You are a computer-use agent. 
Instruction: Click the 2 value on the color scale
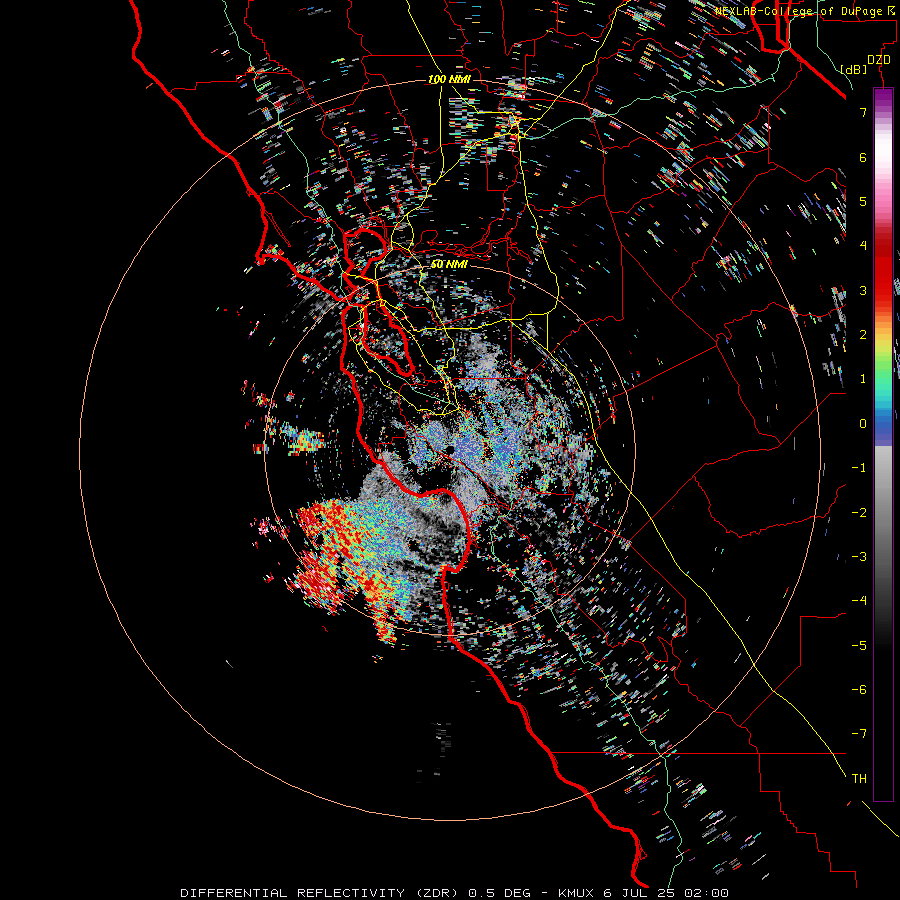[863, 335]
